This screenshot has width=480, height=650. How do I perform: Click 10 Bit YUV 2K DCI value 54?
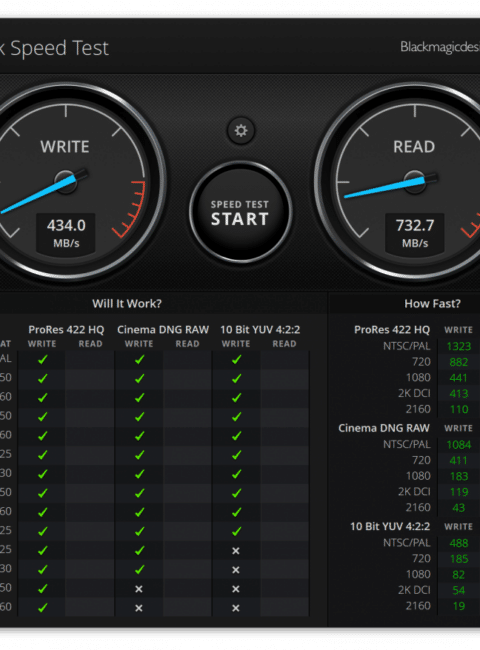click(459, 590)
